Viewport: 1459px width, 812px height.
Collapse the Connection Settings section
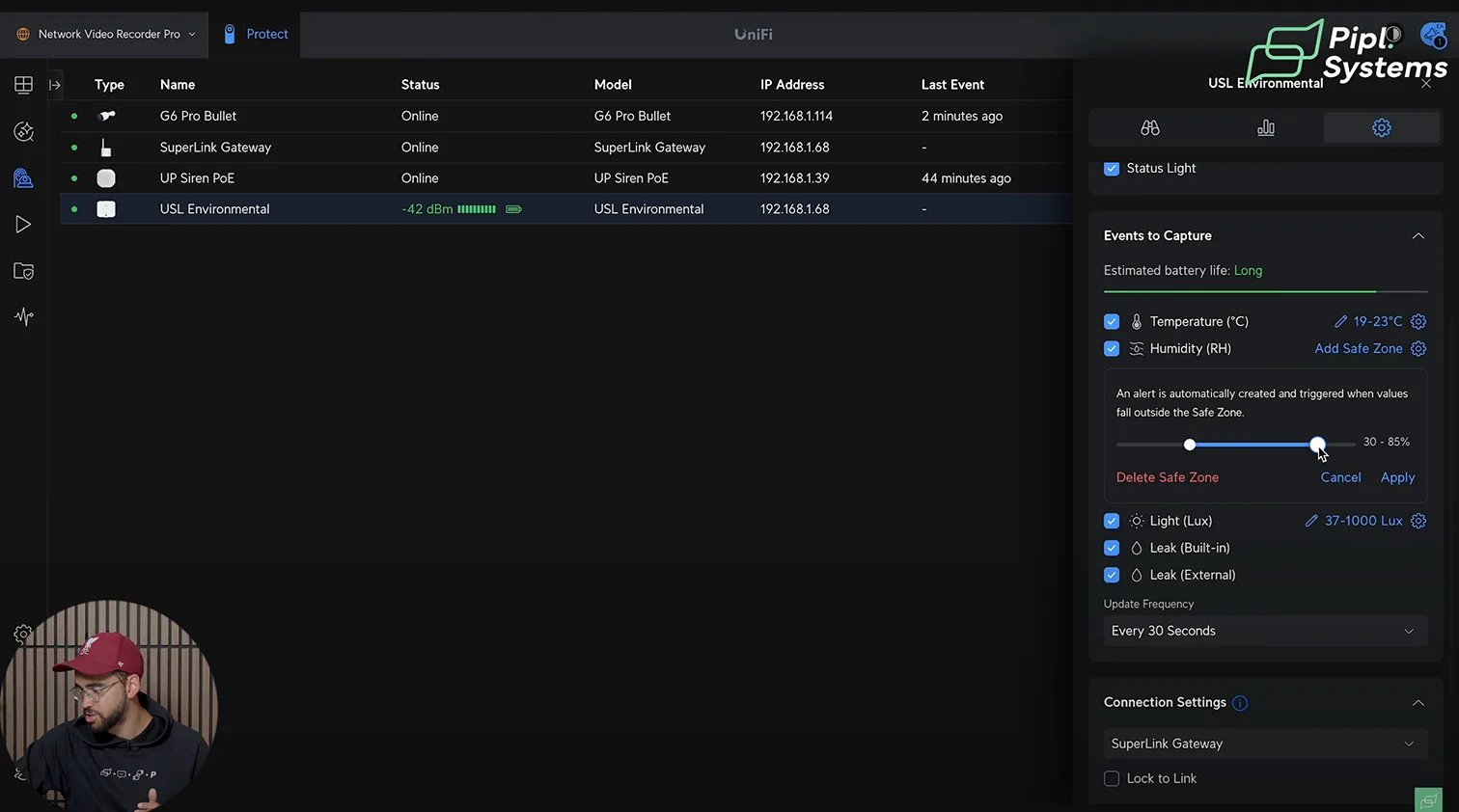1418,703
